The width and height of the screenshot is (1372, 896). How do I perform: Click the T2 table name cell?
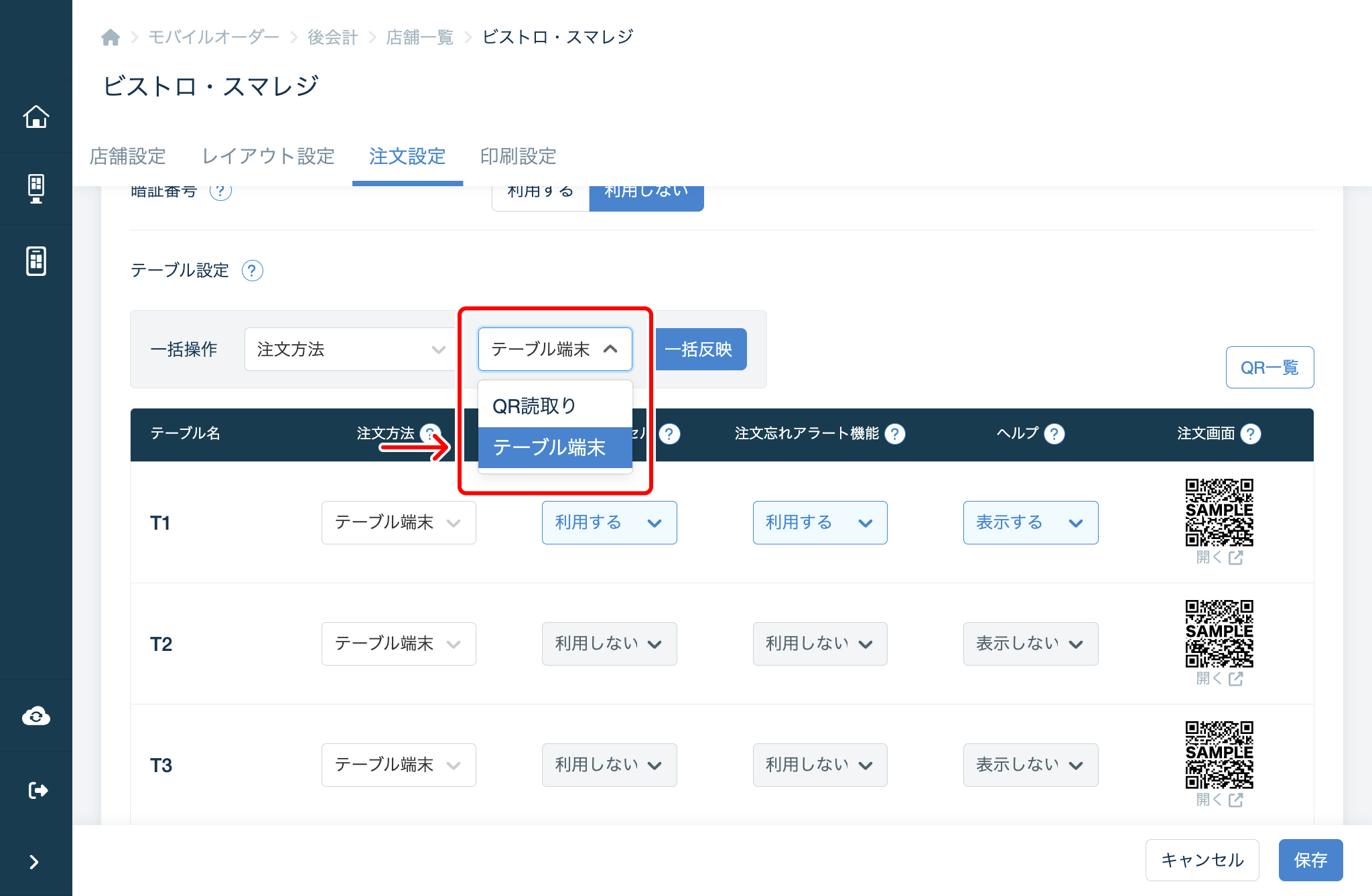161,644
